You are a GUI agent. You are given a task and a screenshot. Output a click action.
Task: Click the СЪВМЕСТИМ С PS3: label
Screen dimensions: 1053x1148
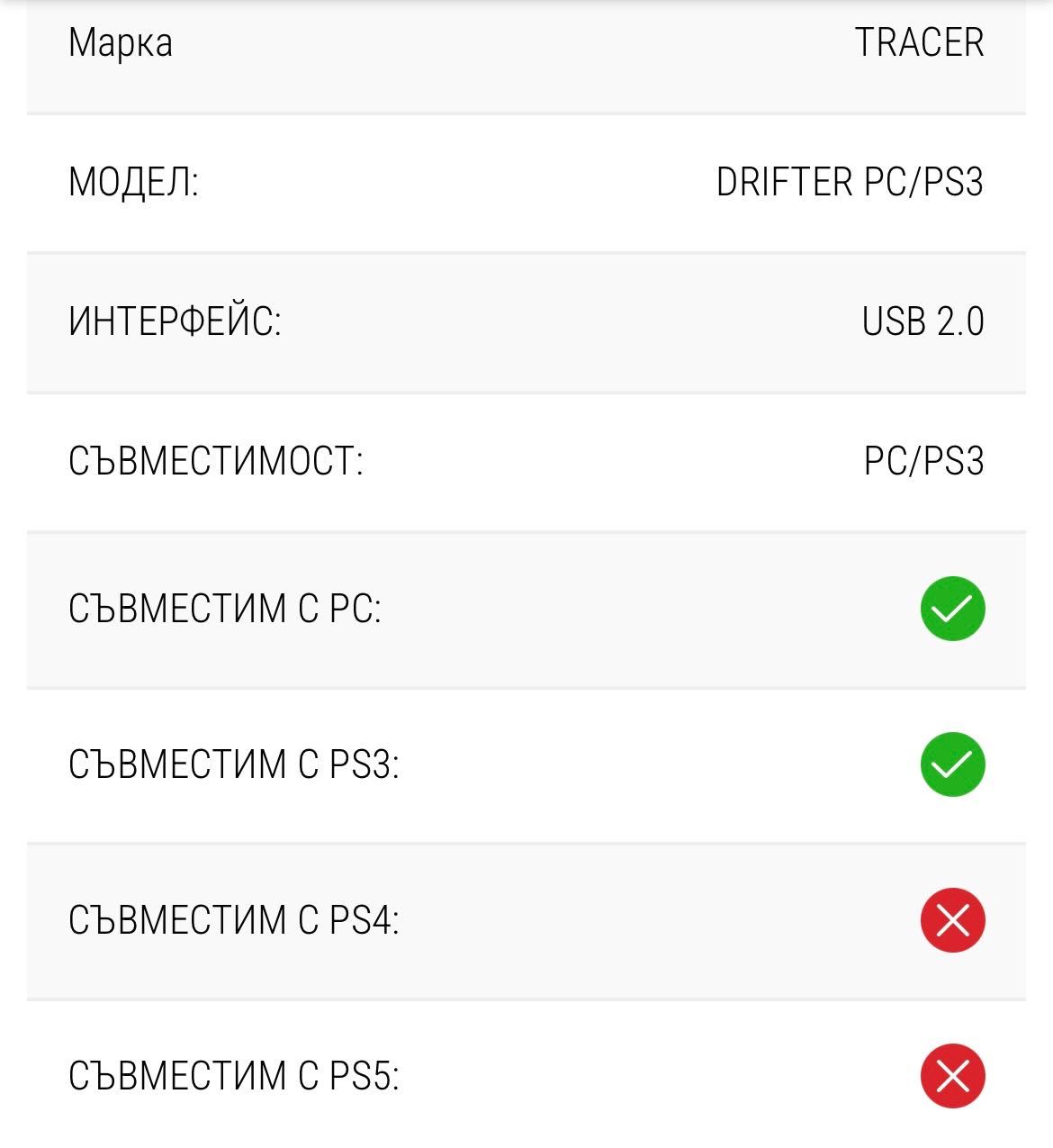[234, 764]
